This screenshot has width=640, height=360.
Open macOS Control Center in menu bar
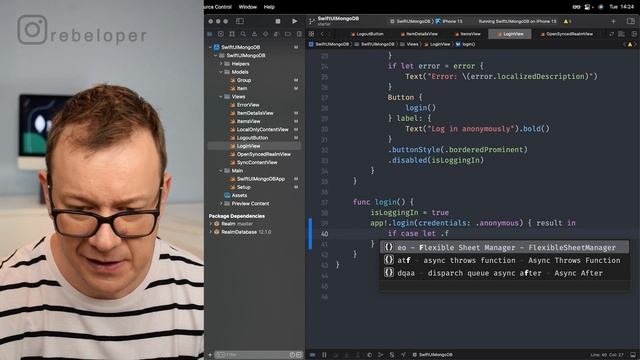588,7
